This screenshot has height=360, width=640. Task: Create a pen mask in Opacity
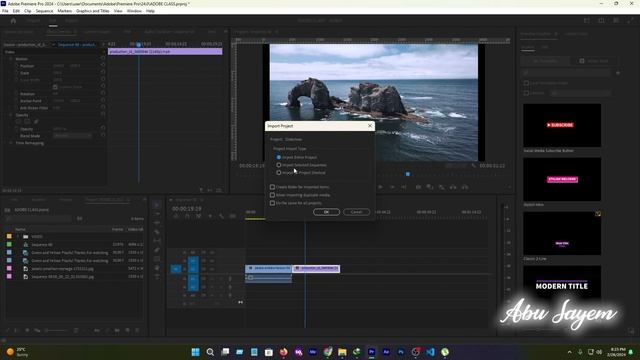coord(36,122)
